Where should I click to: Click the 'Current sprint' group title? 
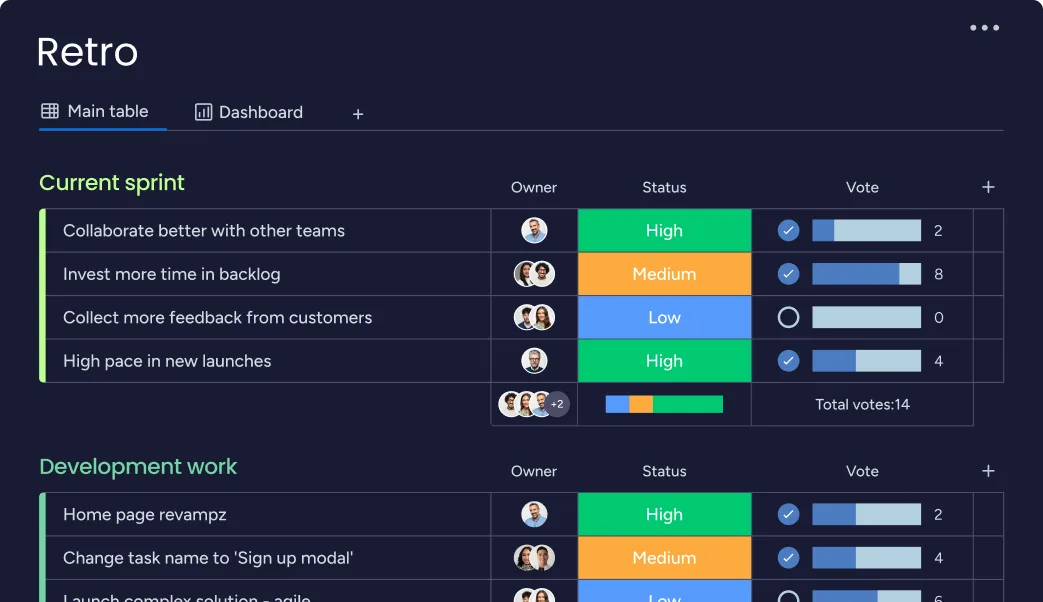click(x=111, y=183)
